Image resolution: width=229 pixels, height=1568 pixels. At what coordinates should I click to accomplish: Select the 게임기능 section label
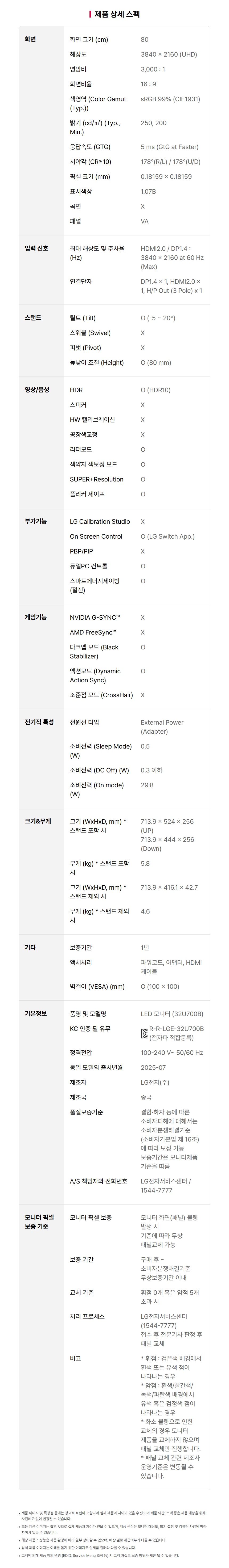pos(35,617)
